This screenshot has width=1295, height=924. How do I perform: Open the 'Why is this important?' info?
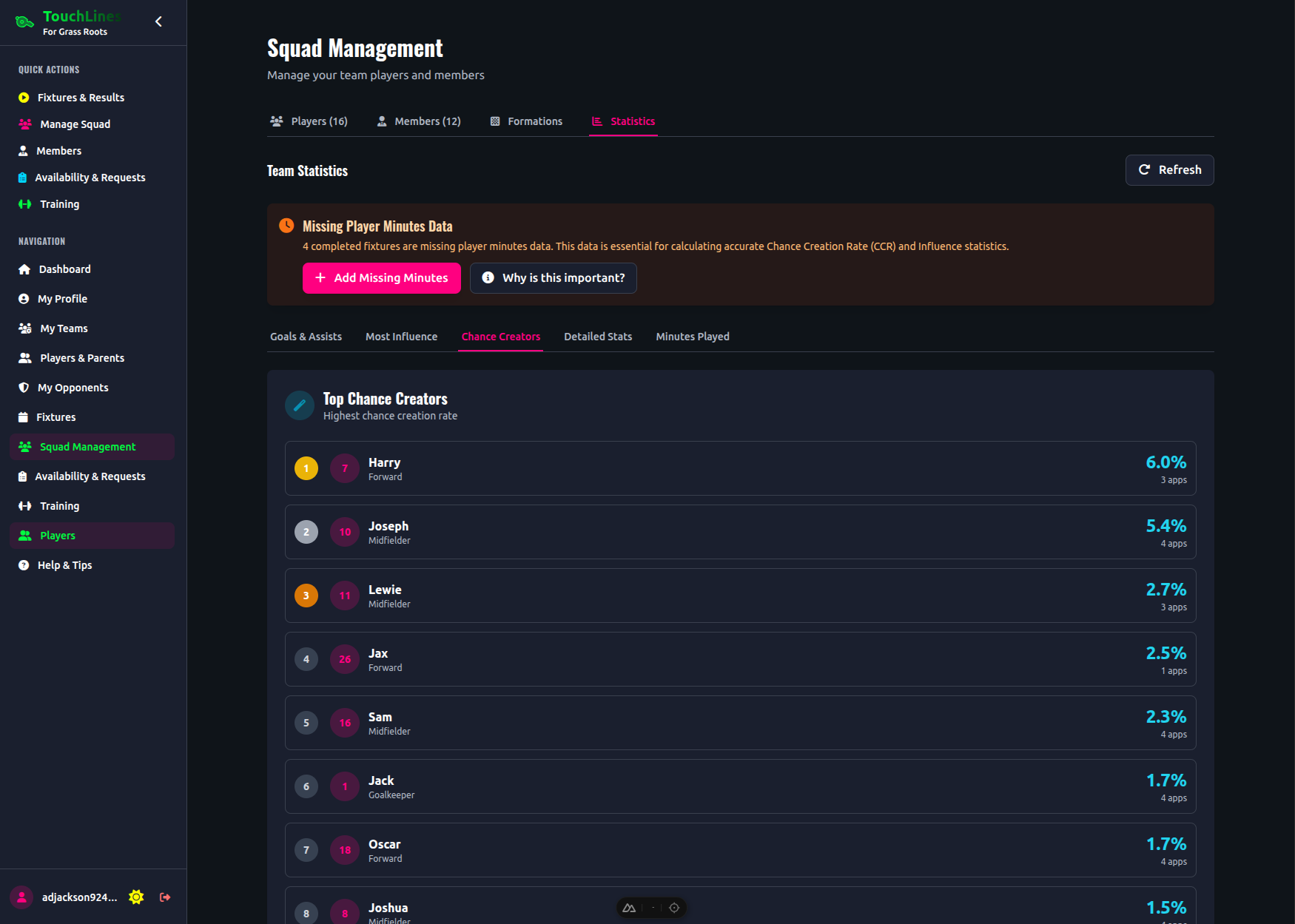click(x=553, y=278)
